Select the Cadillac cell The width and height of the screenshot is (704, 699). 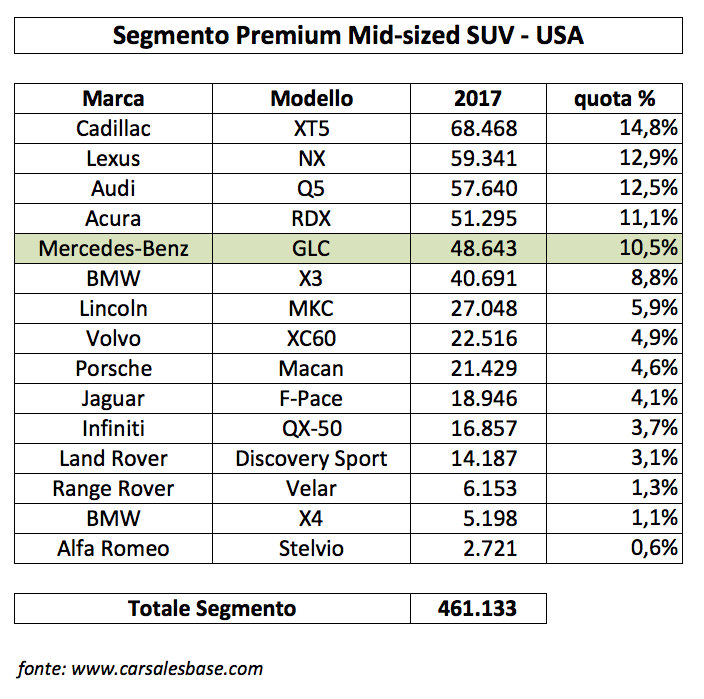pyautogui.click(x=113, y=128)
